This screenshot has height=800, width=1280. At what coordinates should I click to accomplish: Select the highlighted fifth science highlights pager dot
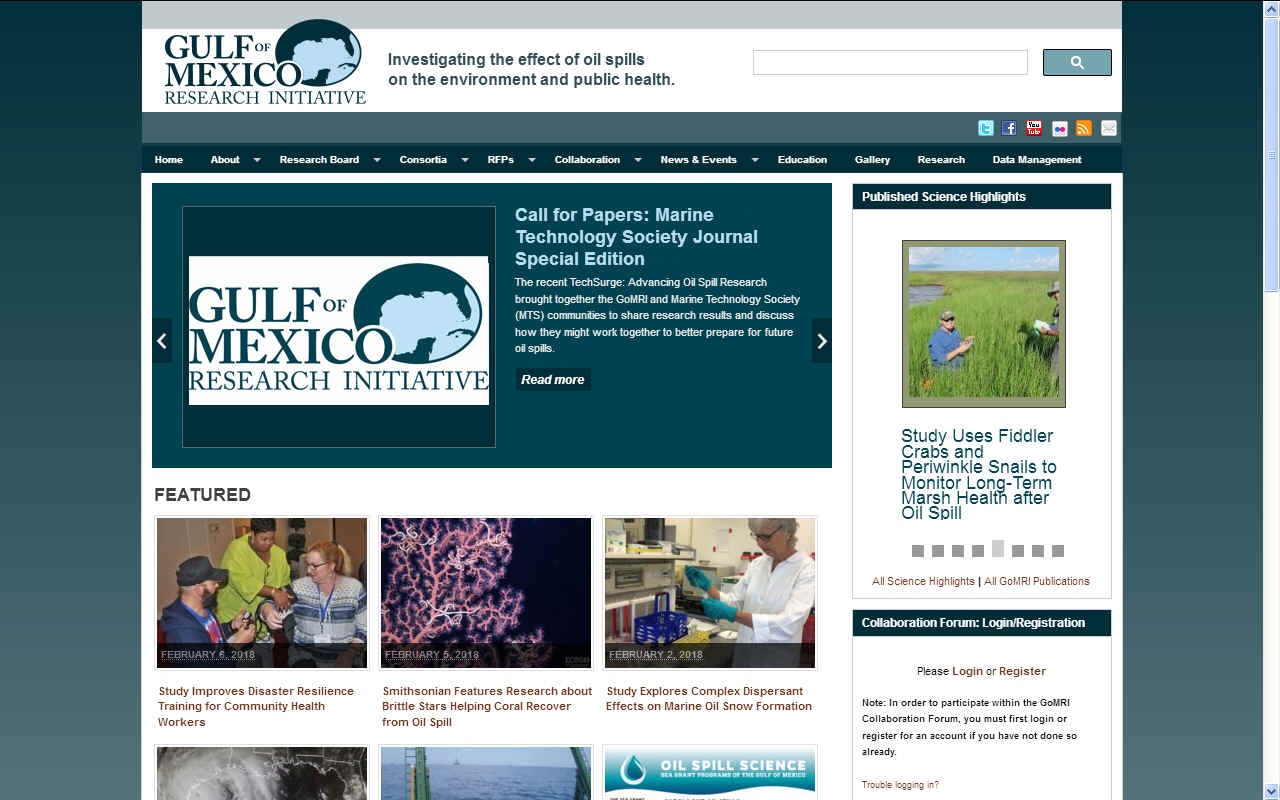point(998,548)
